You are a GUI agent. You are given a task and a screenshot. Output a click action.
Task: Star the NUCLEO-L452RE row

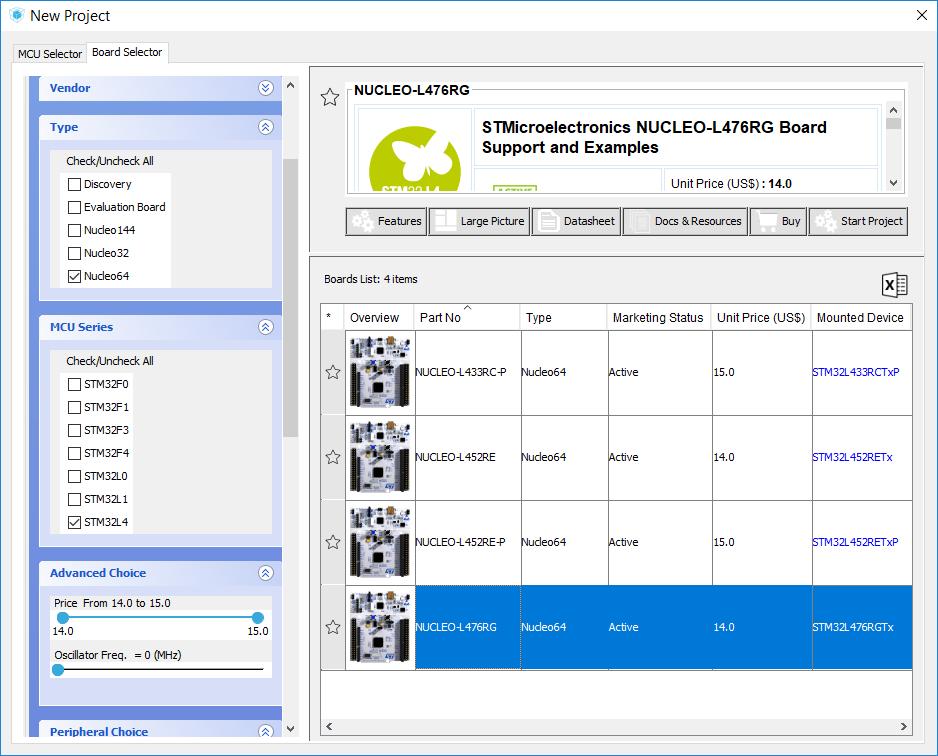point(333,457)
